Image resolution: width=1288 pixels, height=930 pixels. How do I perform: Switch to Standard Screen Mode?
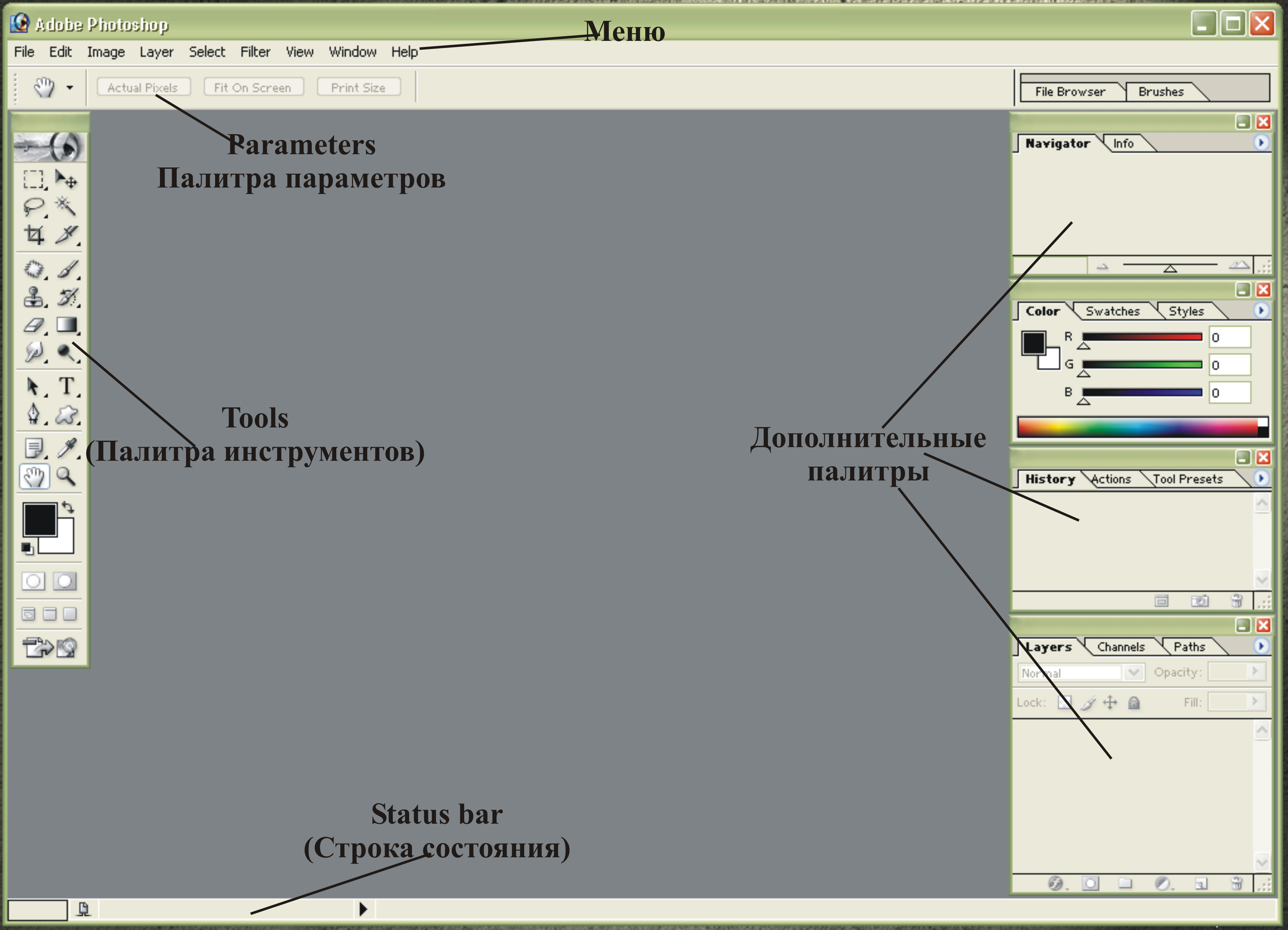[28, 614]
